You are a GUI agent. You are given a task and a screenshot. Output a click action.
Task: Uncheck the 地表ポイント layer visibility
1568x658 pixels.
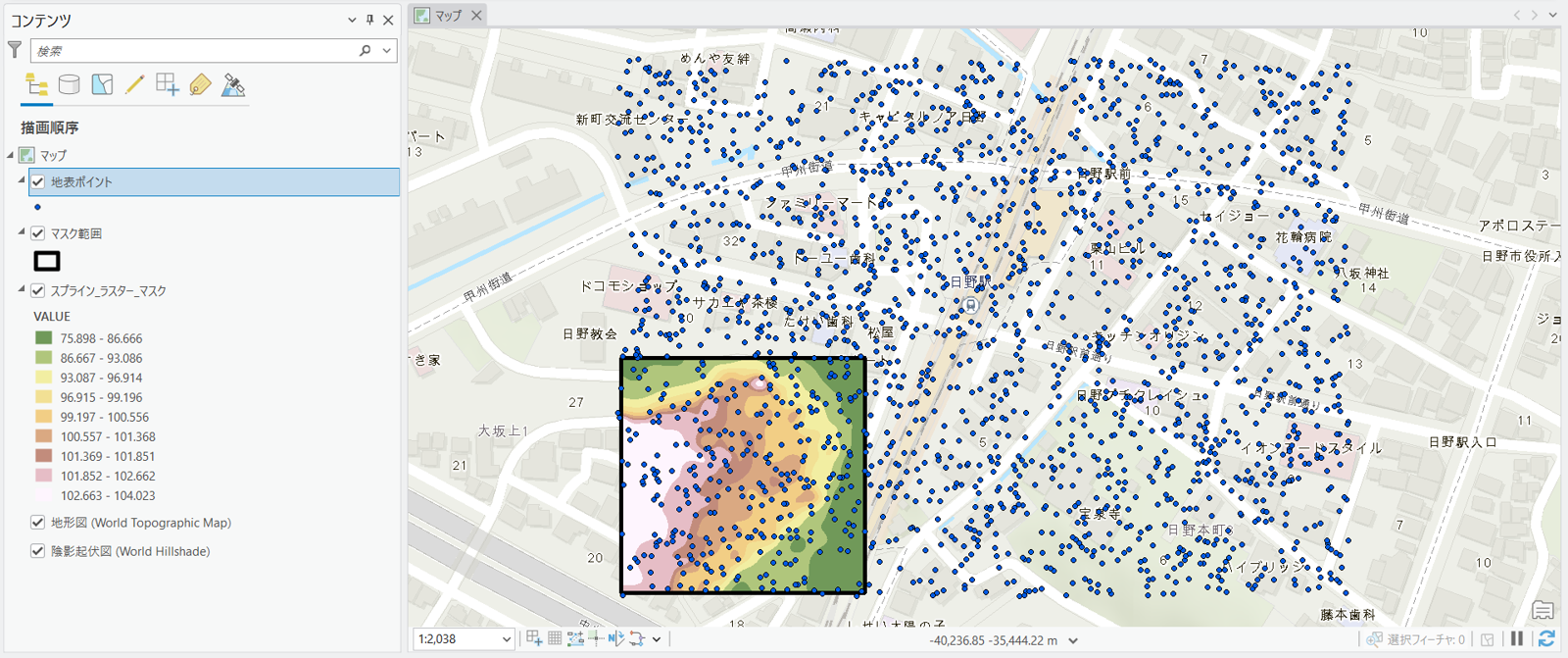(x=38, y=182)
